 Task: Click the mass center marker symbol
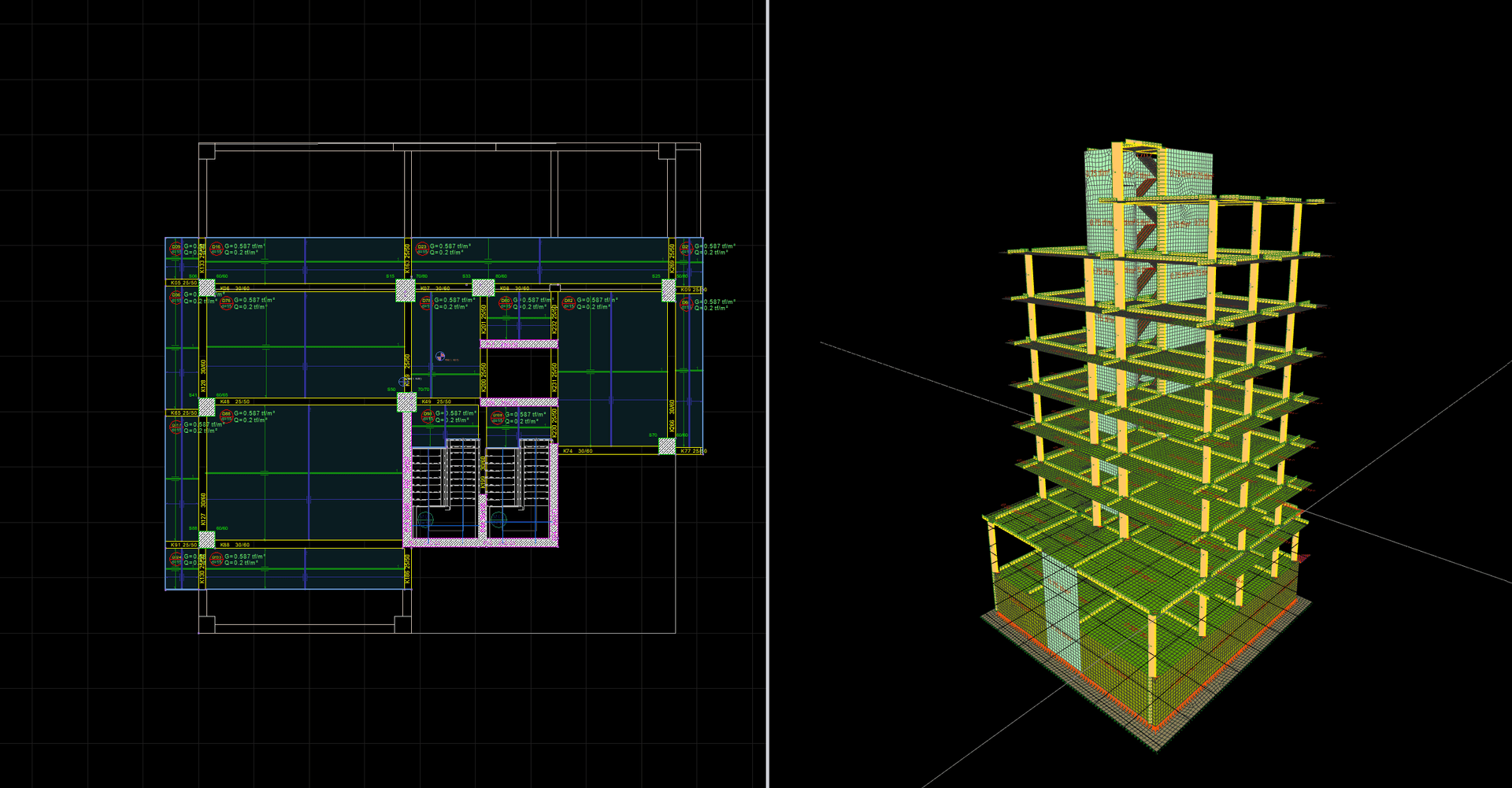[440, 357]
